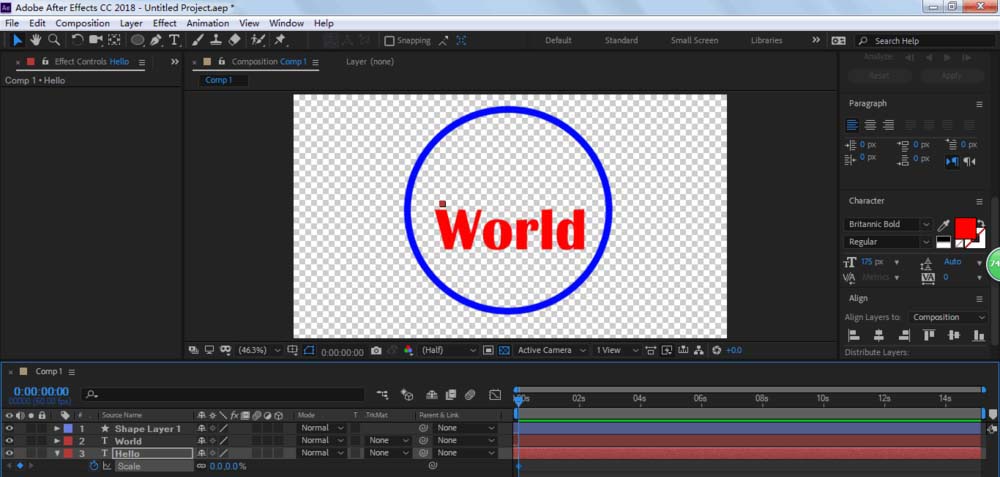Choose the Pen tool

(x=156, y=40)
